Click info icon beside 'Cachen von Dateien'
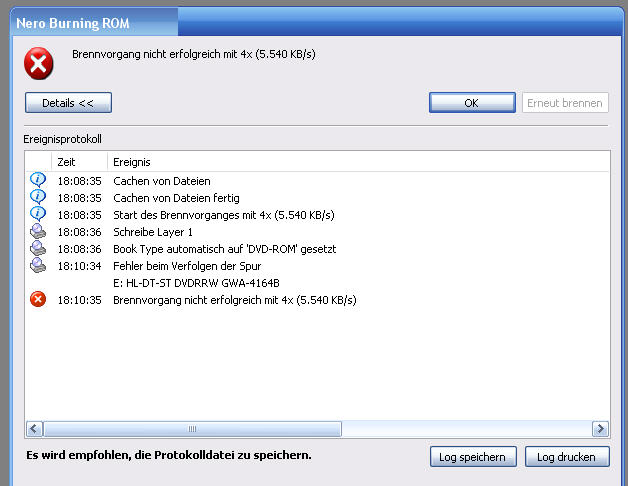 tap(38, 180)
